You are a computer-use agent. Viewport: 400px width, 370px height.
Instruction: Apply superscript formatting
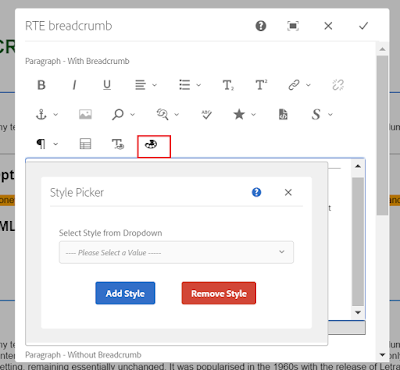click(261, 85)
